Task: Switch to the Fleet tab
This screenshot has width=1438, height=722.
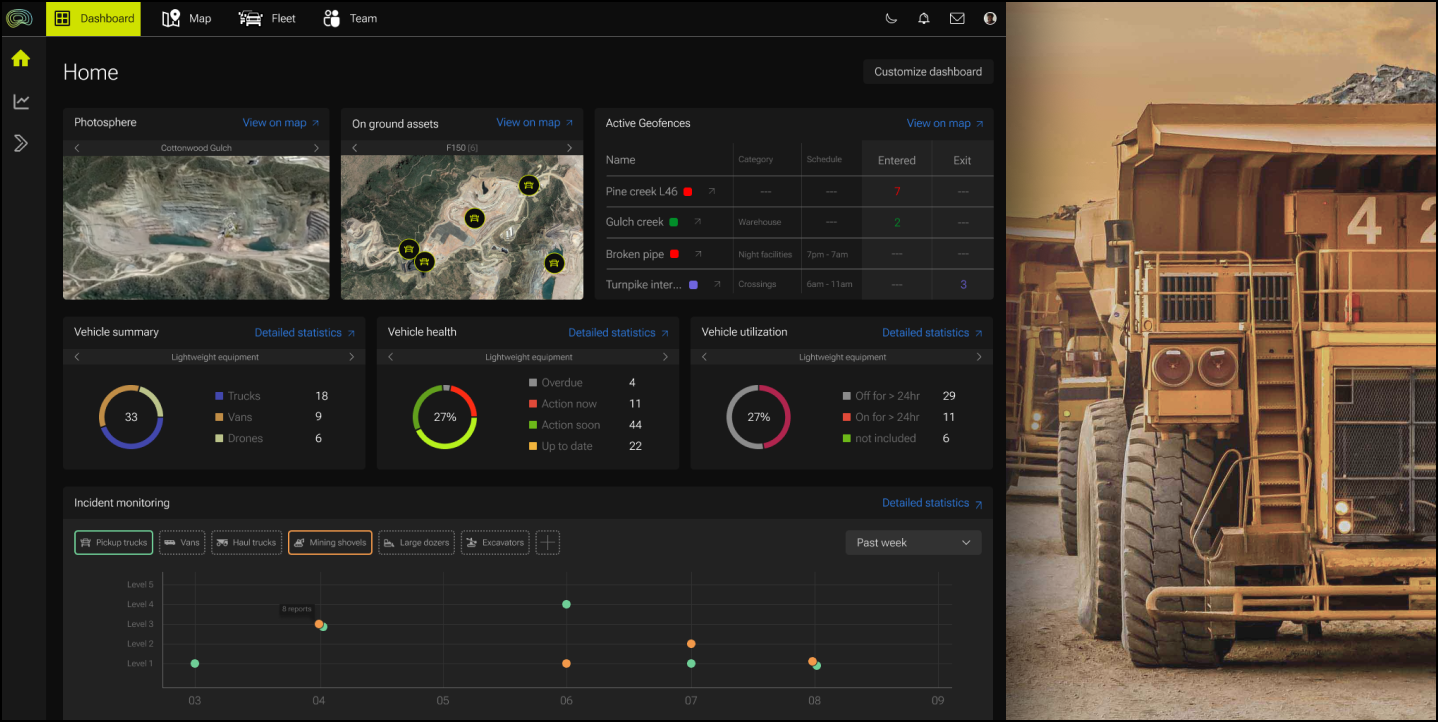Action: tap(267, 18)
